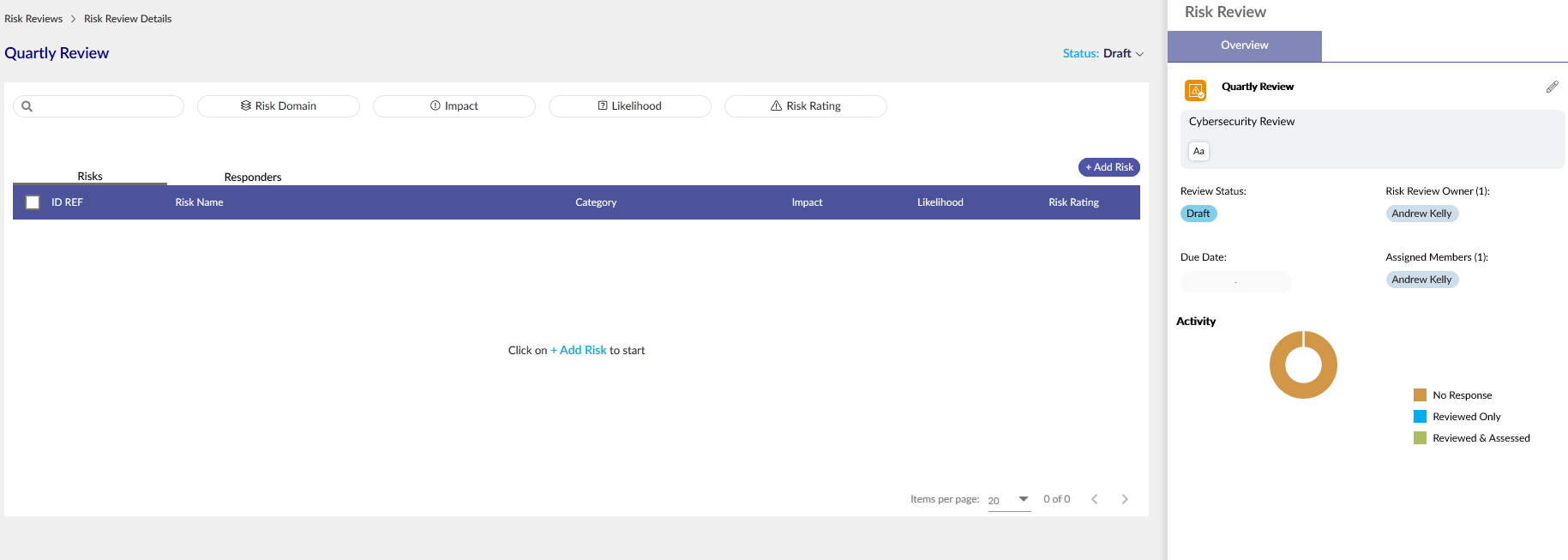Navigate to Risk Reviews breadcrumb
This screenshot has width=1568, height=560.
click(33, 19)
